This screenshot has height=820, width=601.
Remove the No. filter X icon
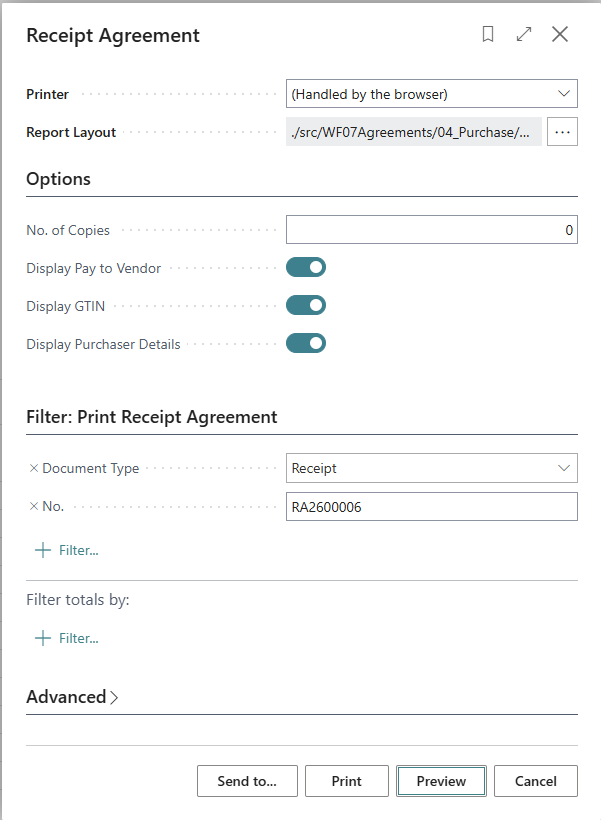[x=33, y=507]
